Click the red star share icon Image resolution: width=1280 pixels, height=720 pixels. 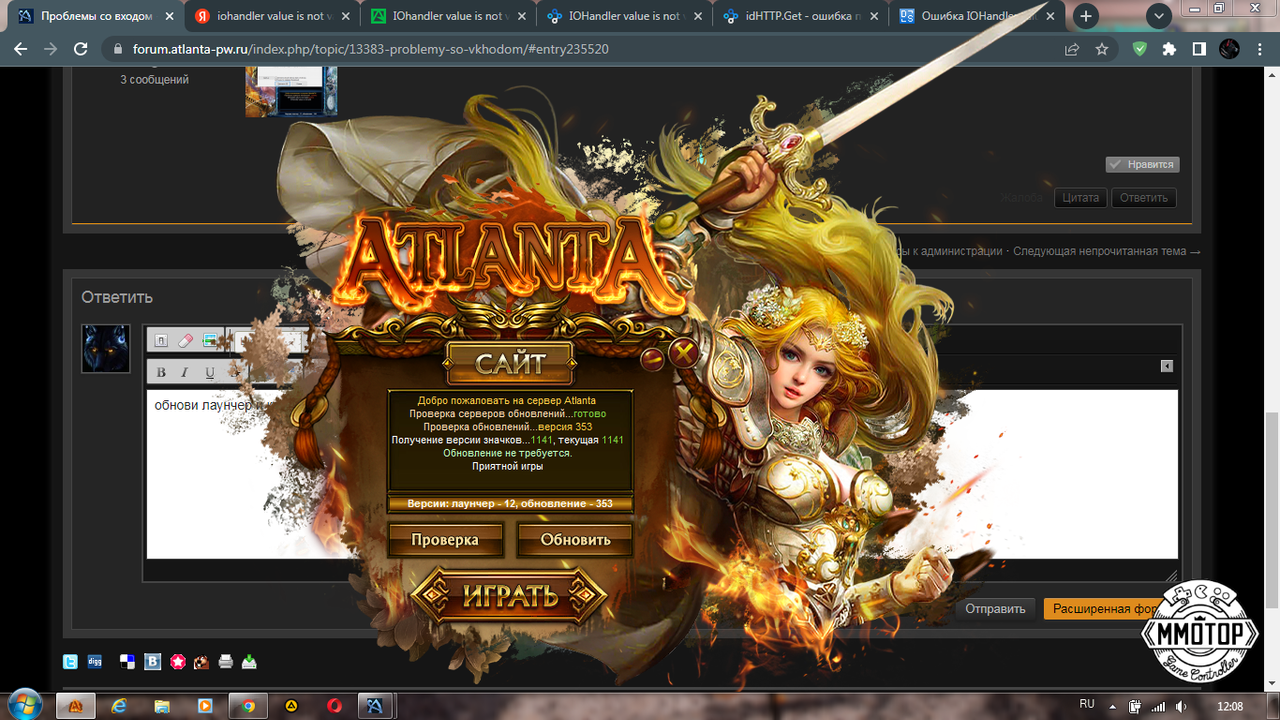177,661
